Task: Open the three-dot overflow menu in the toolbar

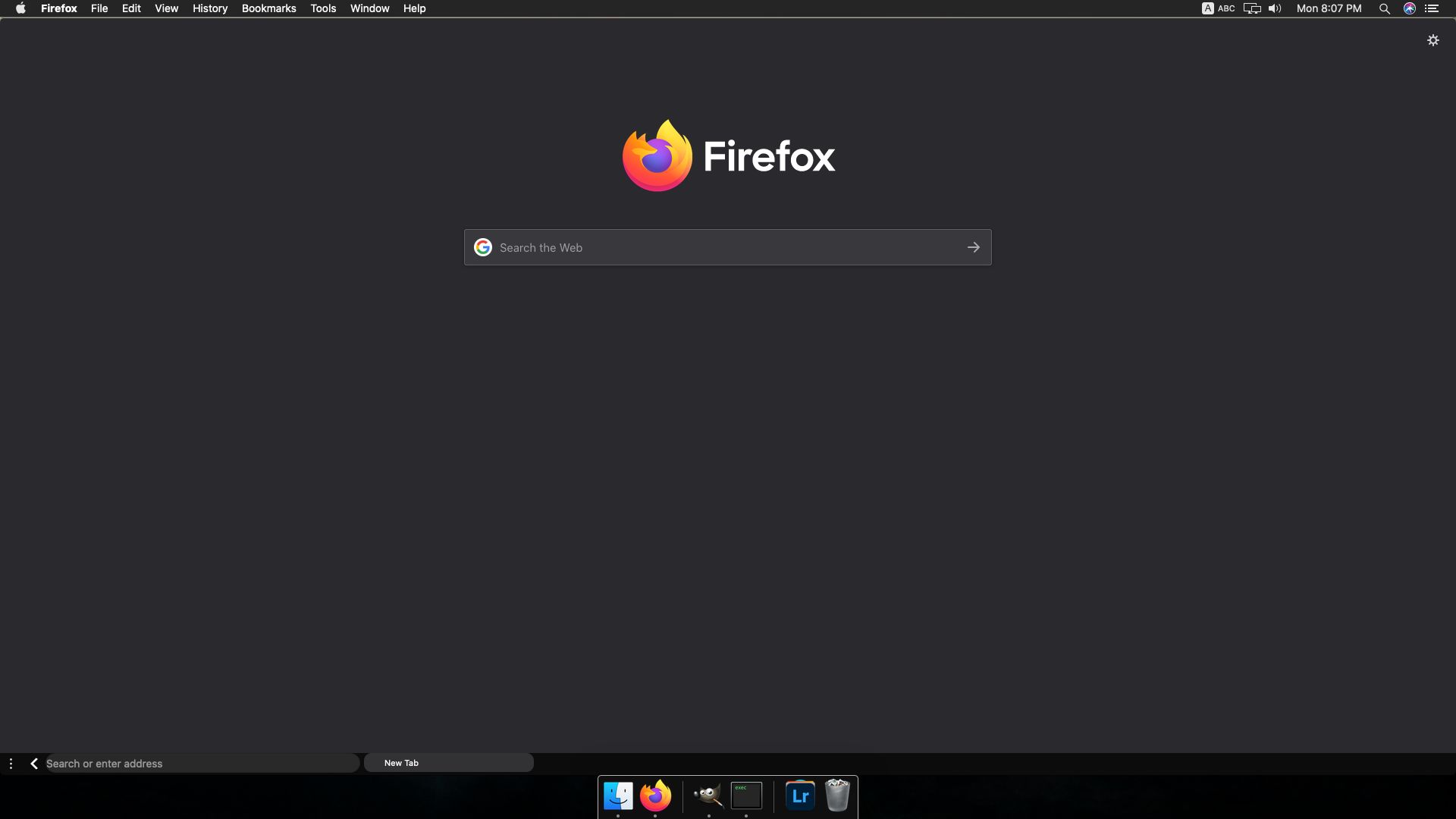Action: (11, 763)
